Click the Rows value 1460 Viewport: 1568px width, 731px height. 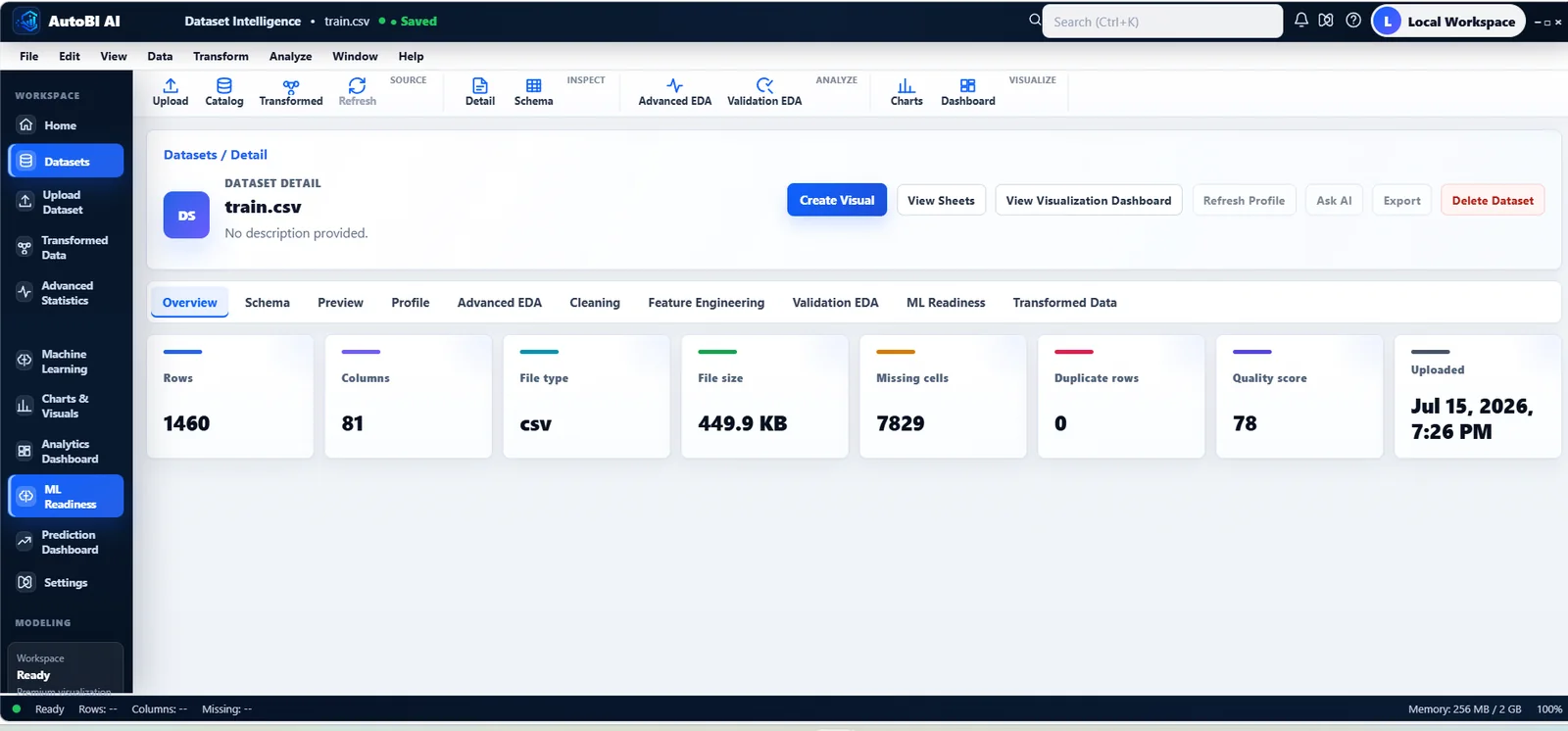(186, 423)
